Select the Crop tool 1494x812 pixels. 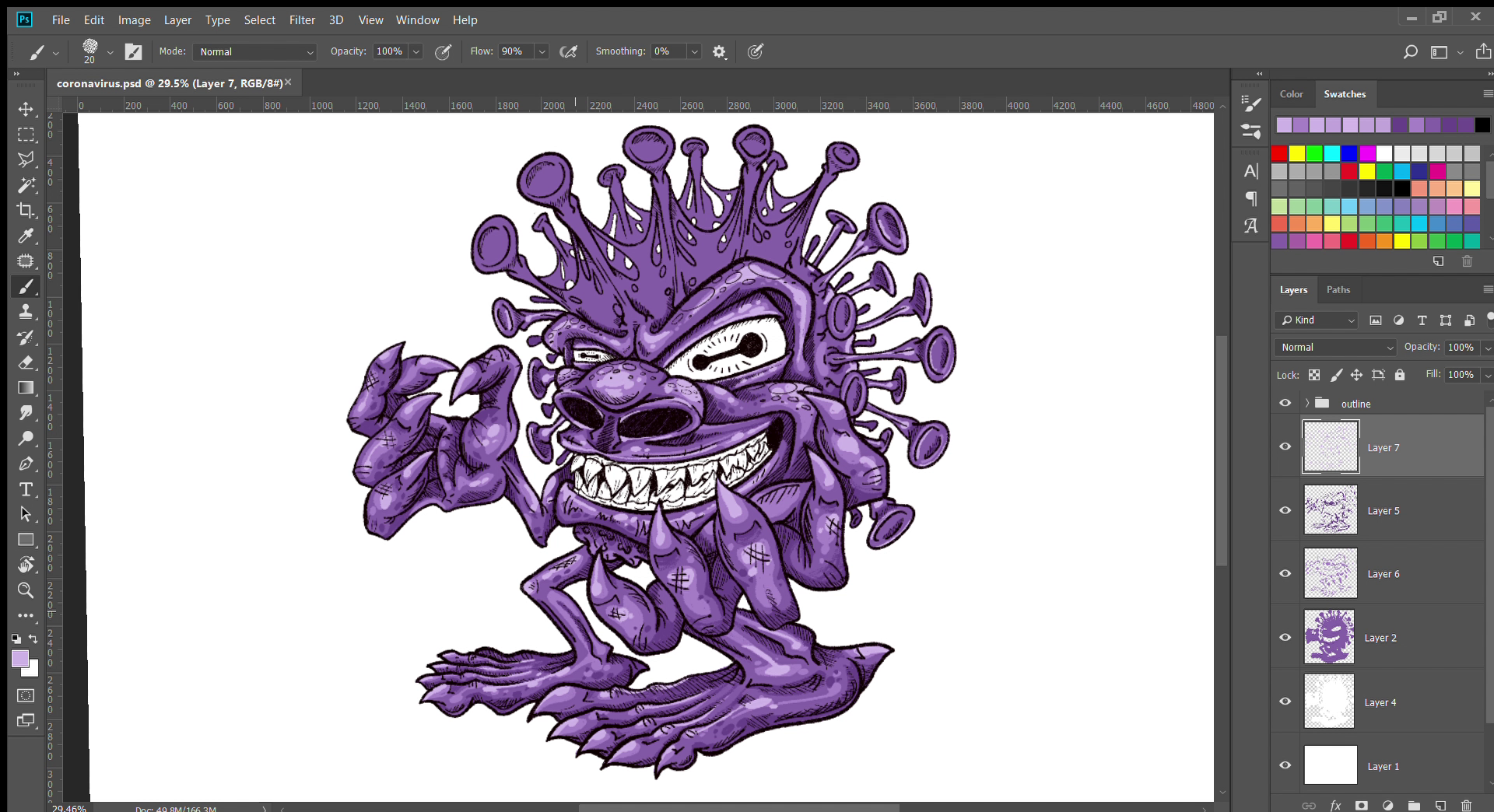[26, 210]
